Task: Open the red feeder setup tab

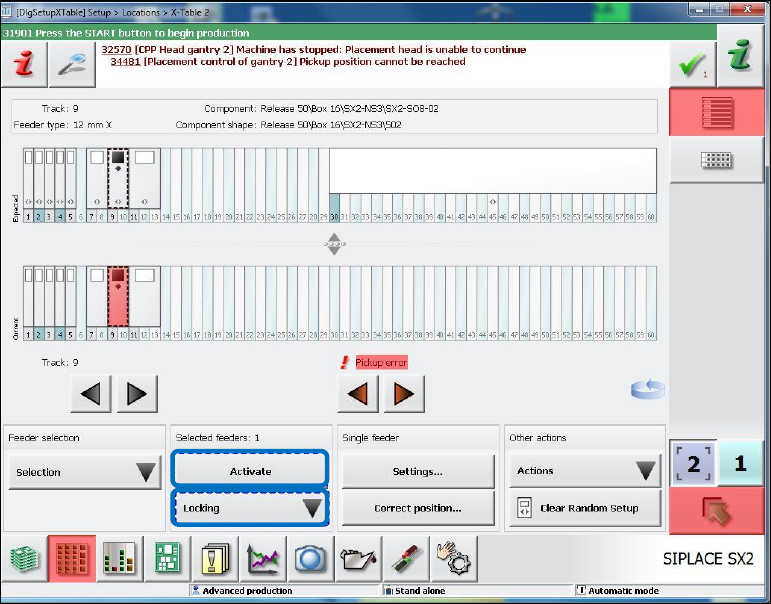Action: [71, 560]
